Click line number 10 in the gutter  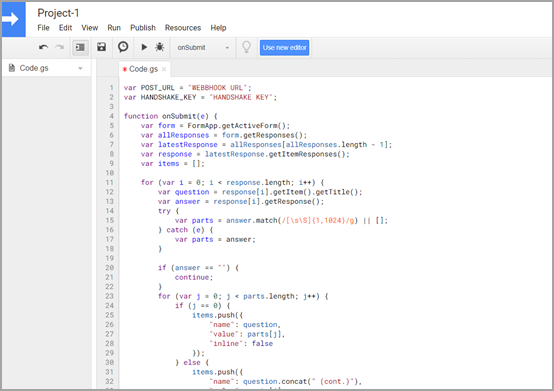pyautogui.click(x=110, y=173)
